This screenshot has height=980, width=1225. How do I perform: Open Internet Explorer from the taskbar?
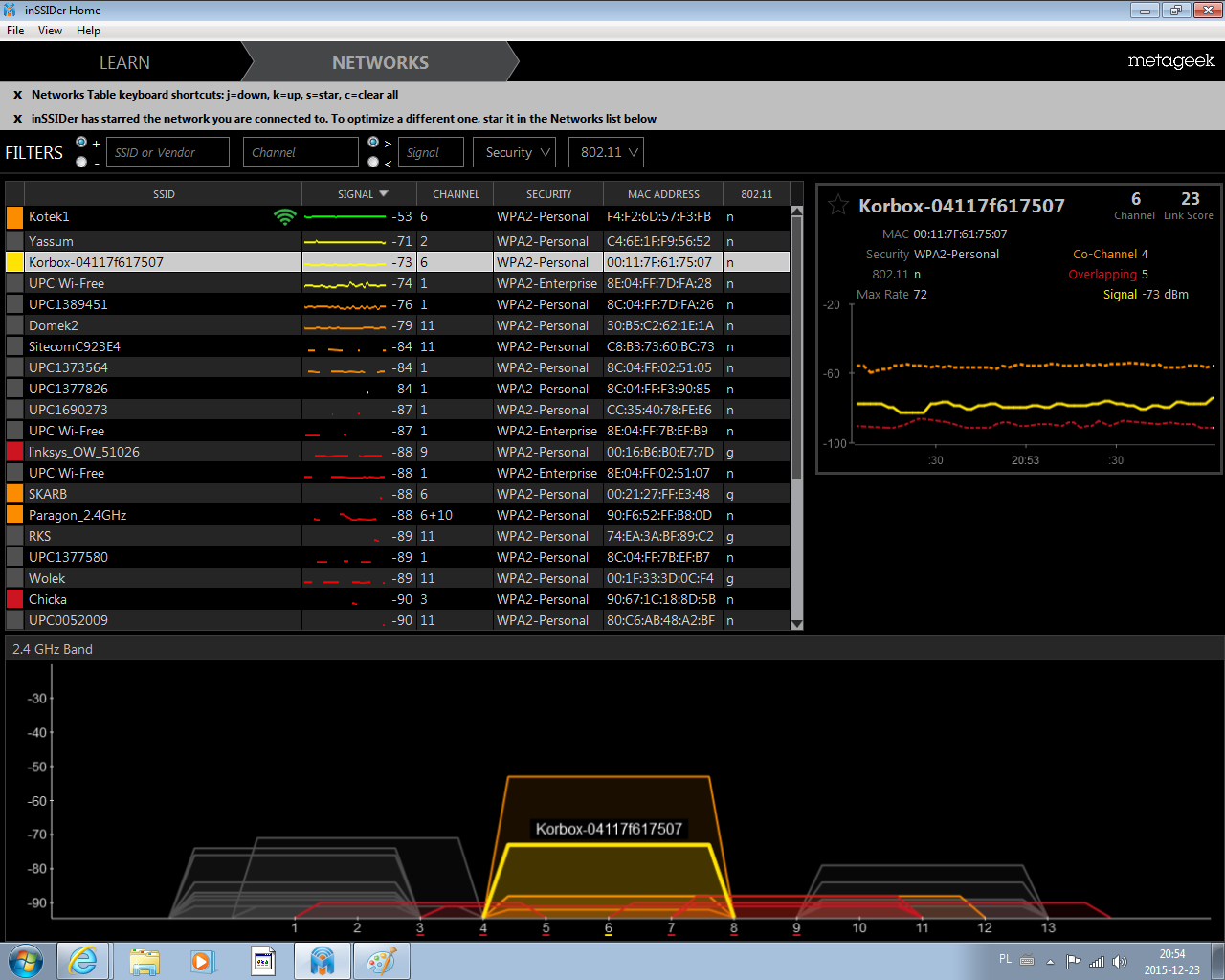click(82, 960)
